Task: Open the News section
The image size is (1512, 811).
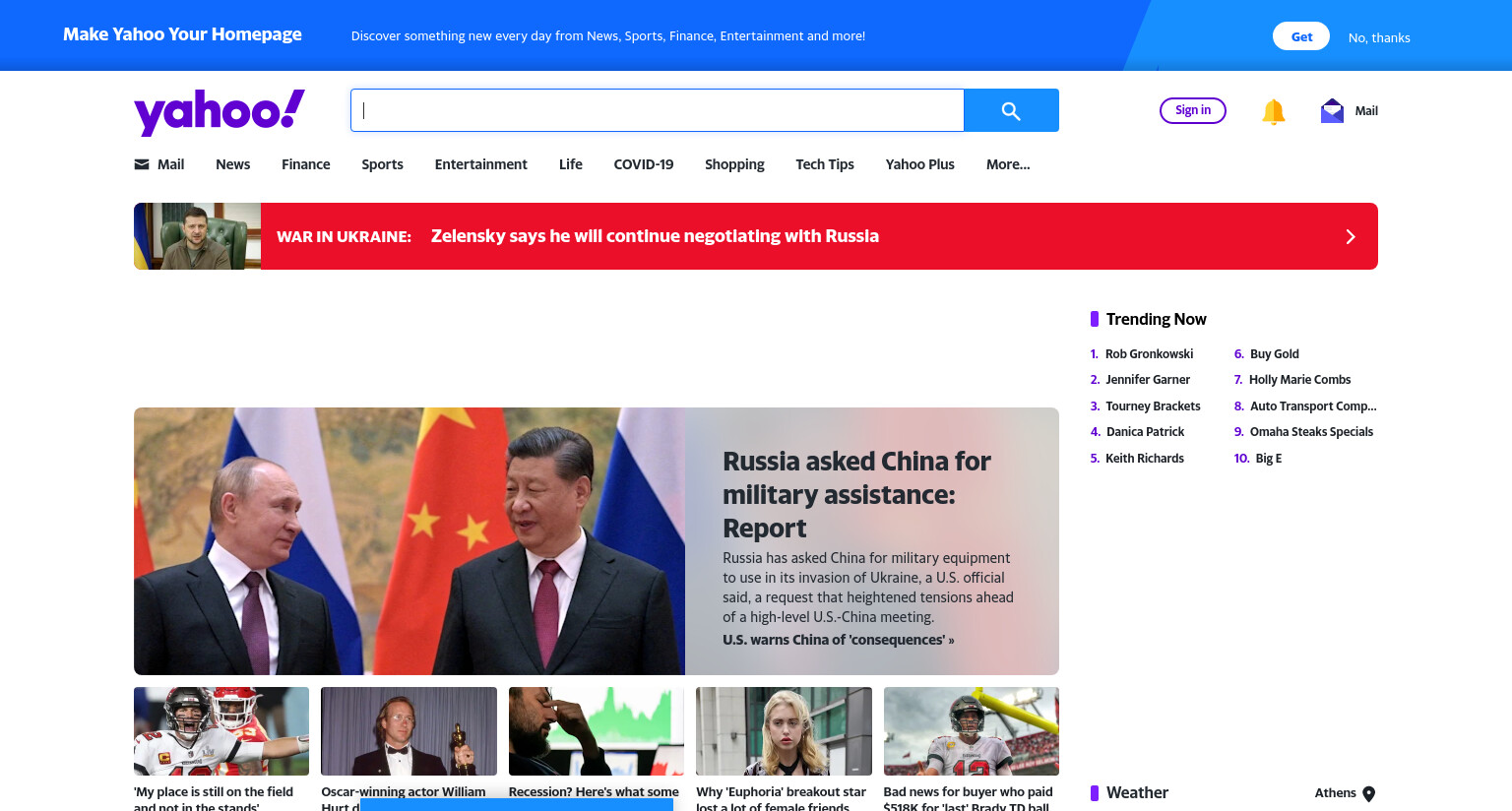Action: [233, 164]
